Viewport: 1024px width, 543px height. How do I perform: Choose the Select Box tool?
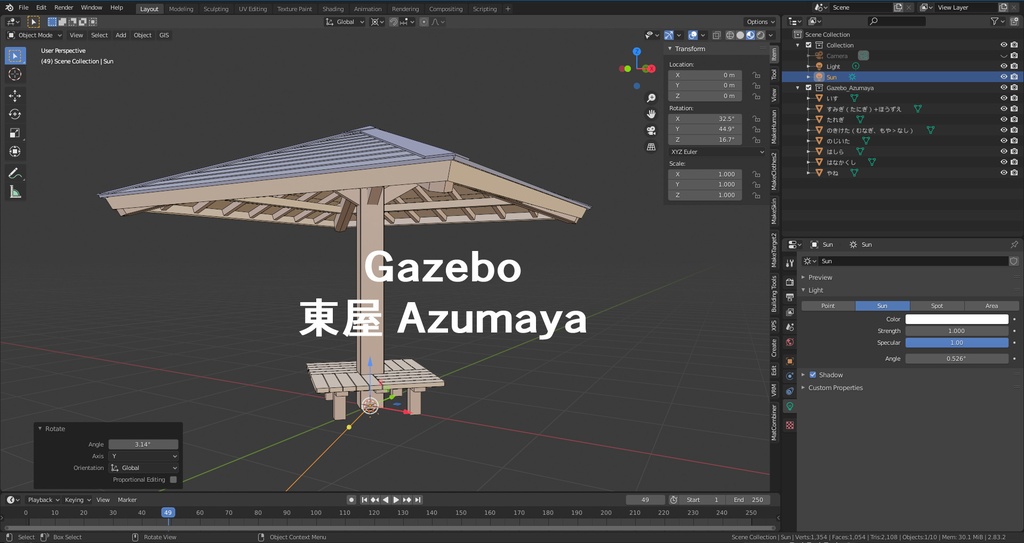14,56
